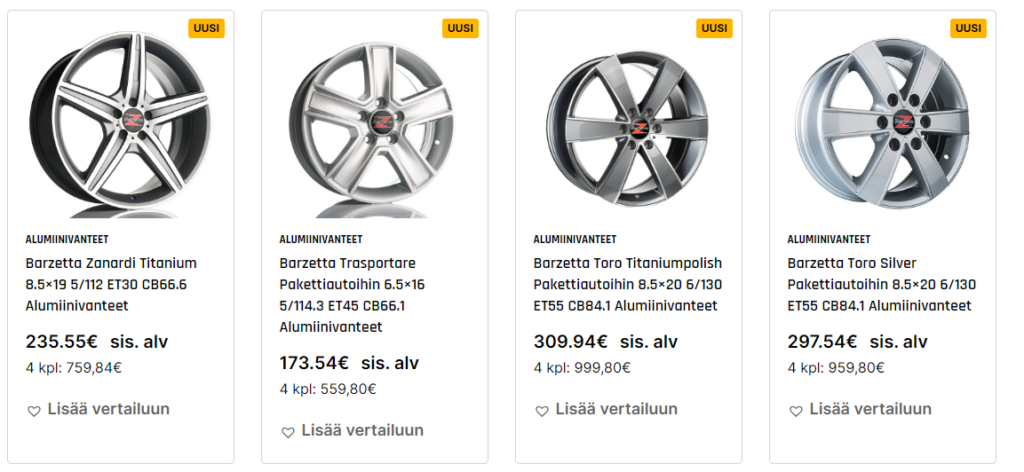Open Barzetta Zanardi Titanium 8.5×19 product title
This screenshot has width=1024, height=472.
pyautogui.click(x=111, y=284)
